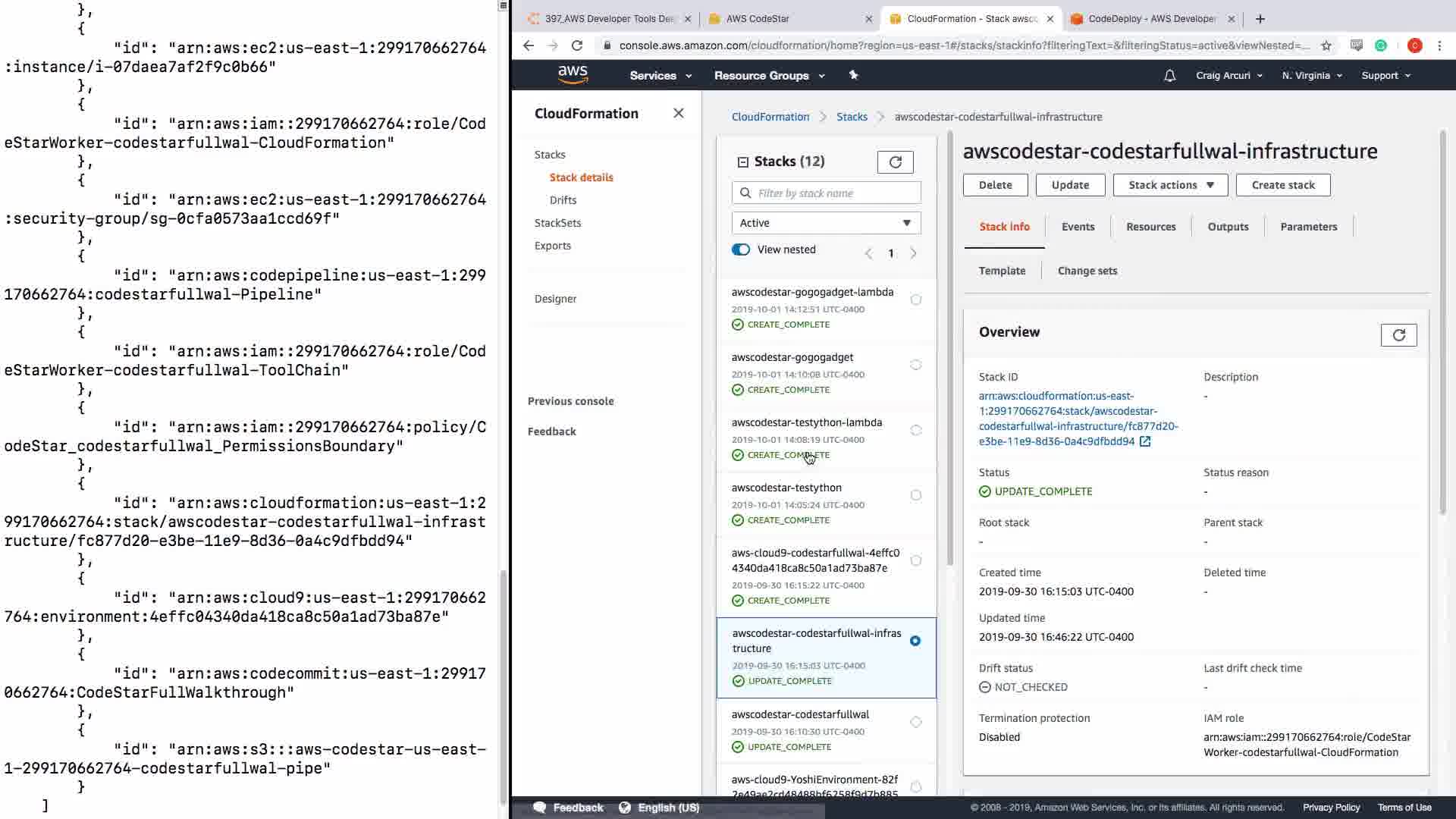Open Stack ID external link icon

click(x=1145, y=441)
